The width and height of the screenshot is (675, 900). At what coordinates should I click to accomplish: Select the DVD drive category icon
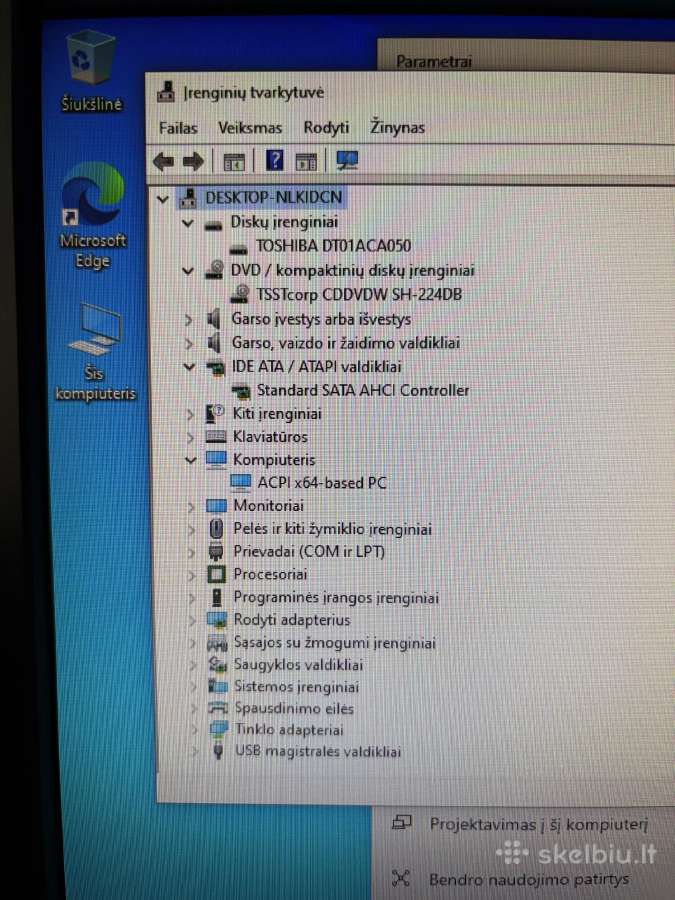tap(214, 270)
